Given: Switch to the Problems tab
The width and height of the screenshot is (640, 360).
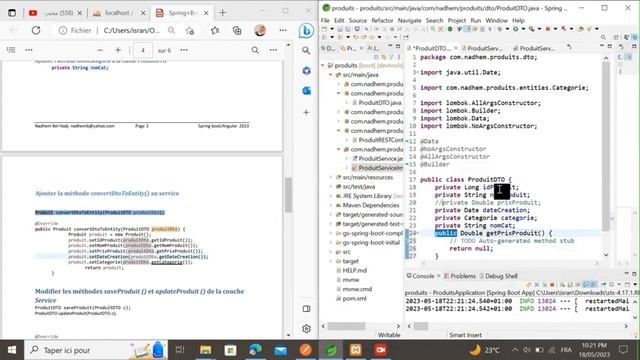Looking at the screenshot, I should coord(460,276).
